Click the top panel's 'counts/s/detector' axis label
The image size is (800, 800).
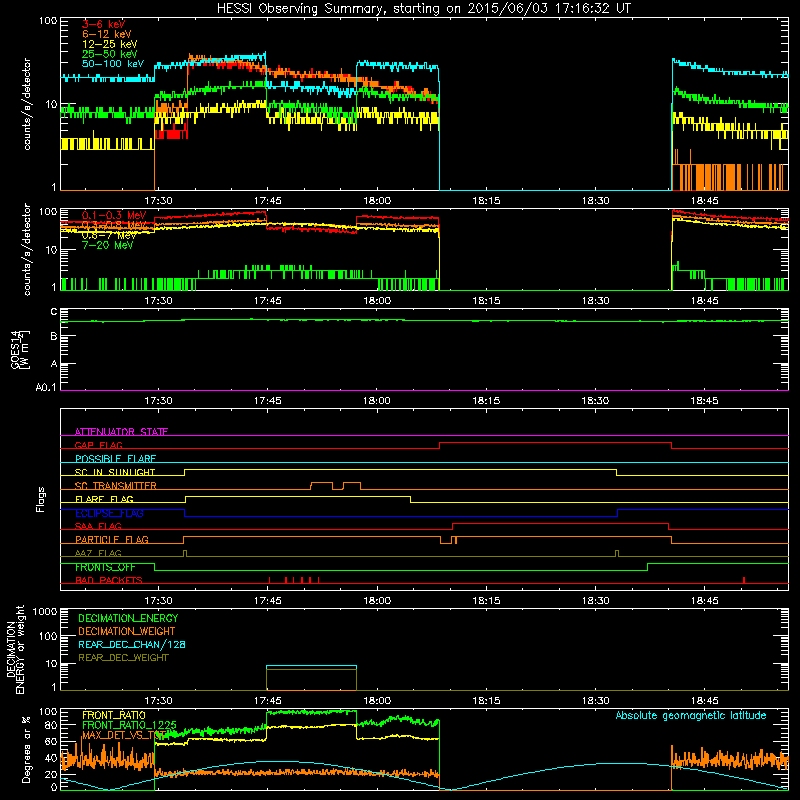[27, 104]
